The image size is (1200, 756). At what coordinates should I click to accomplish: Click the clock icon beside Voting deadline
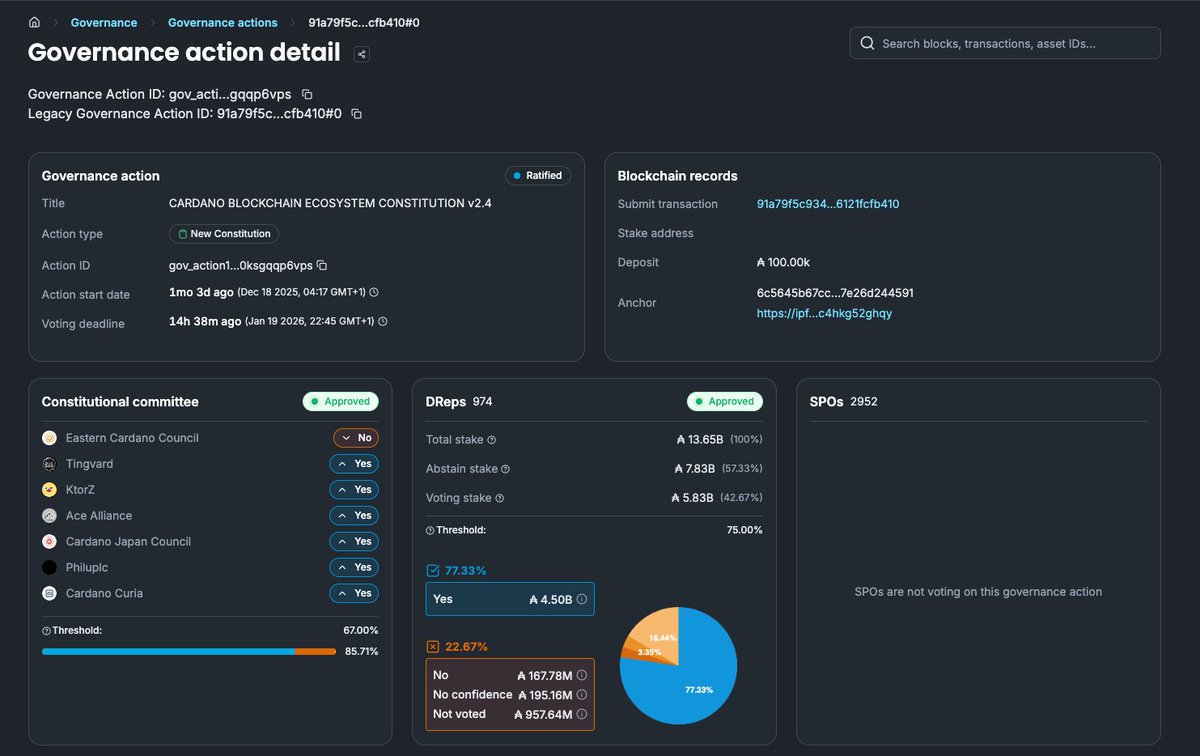point(382,321)
